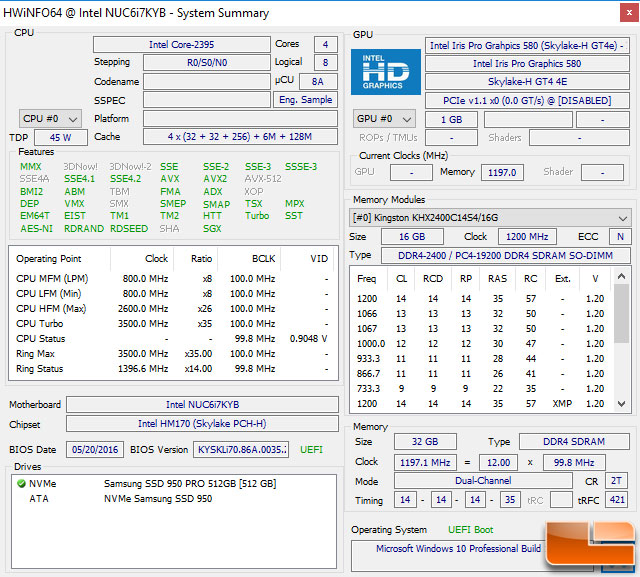Click the Logical count field showing 8
640x577 pixels.
[x=326, y=63]
